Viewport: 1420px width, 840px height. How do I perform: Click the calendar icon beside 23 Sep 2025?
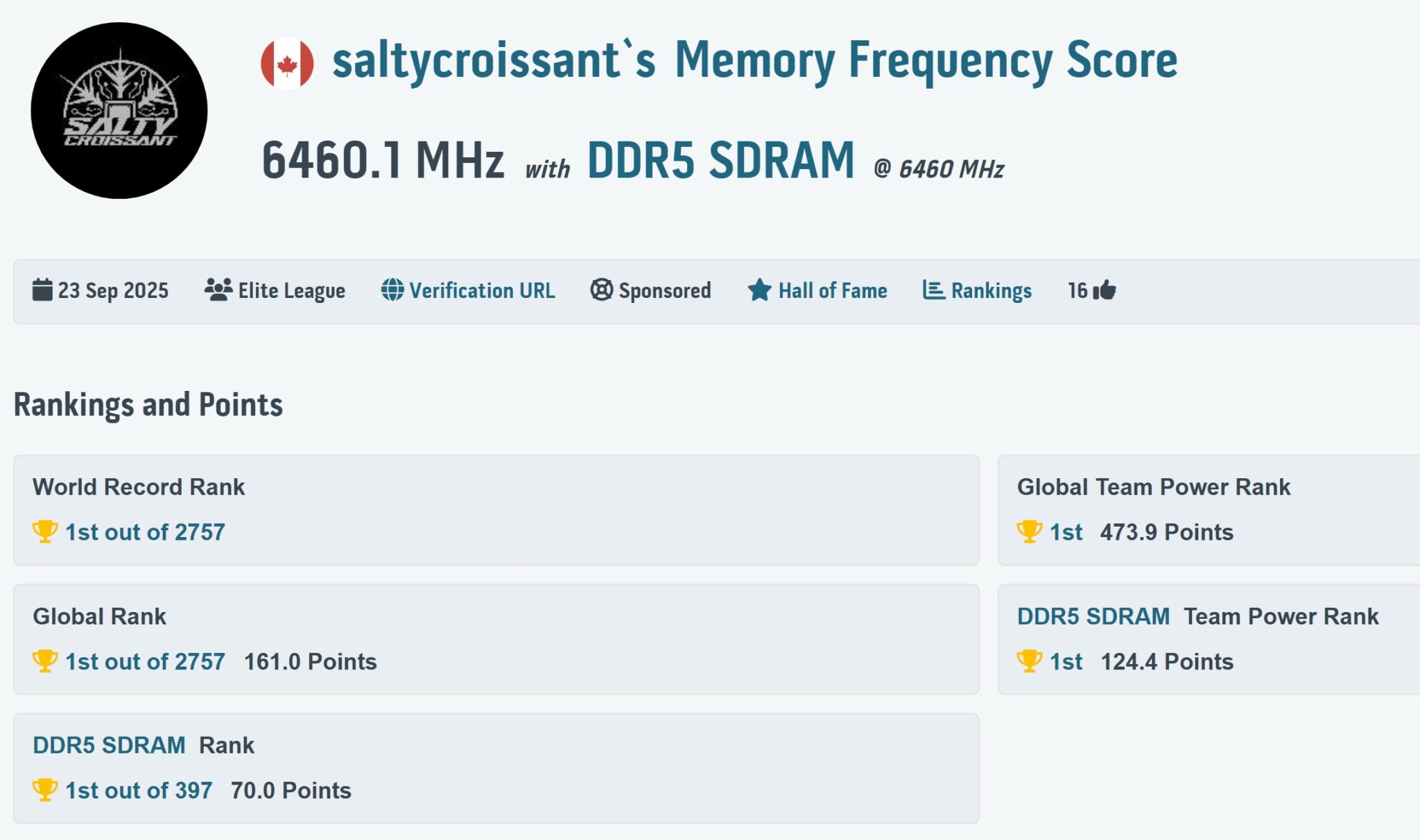coord(42,290)
